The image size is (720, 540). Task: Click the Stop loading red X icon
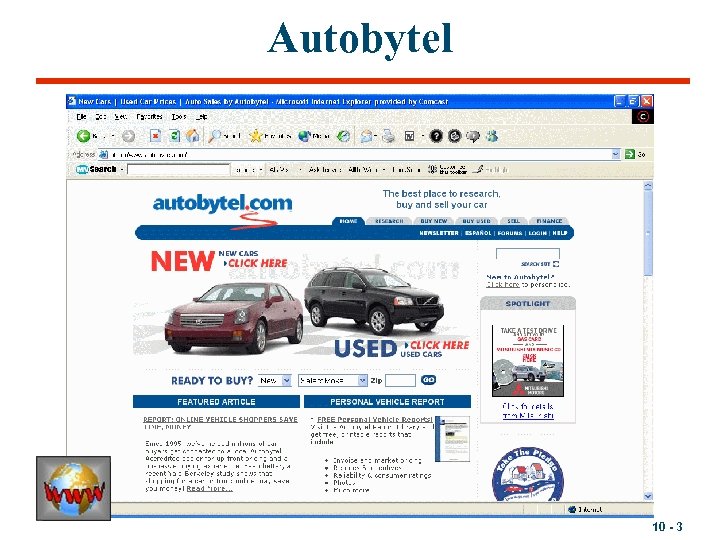(x=155, y=136)
